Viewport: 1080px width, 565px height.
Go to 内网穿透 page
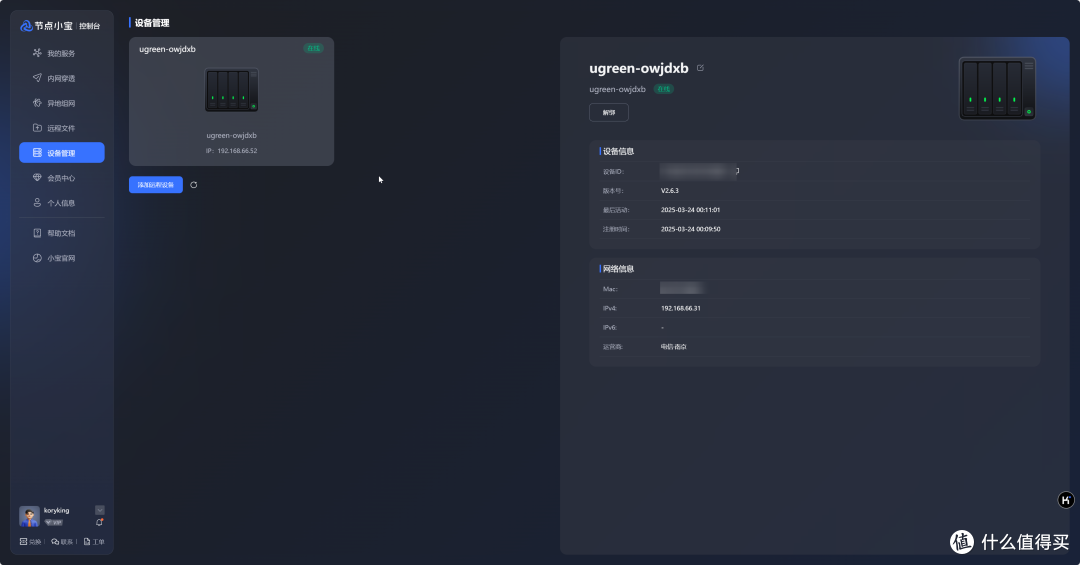(x=61, y=78)
